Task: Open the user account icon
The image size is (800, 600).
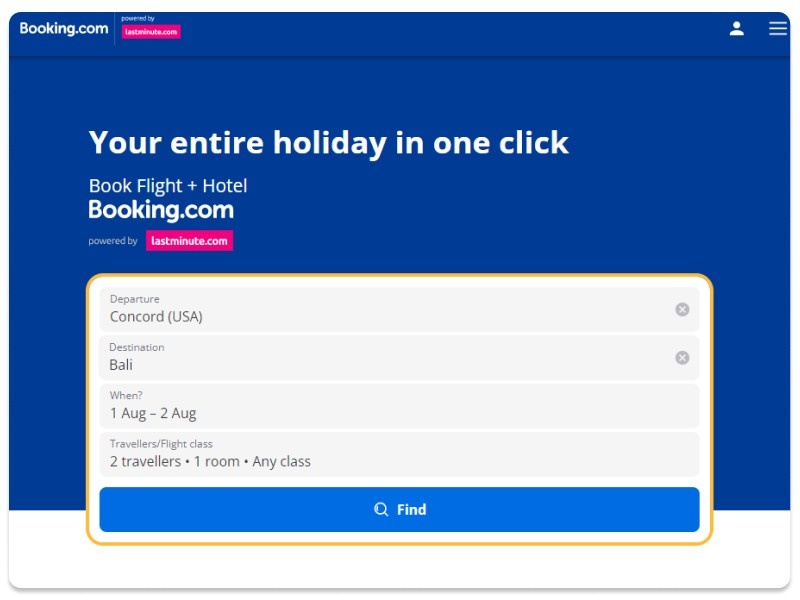Action: tap(737, 28)
